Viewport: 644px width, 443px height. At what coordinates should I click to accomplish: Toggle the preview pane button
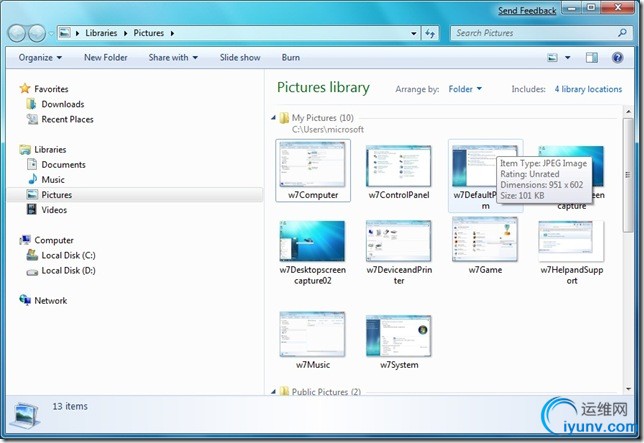click(591, 57)
